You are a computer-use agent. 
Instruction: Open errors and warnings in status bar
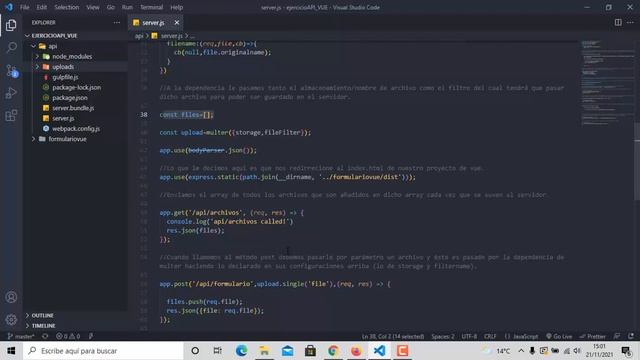pyautogui.click(x=68, y=336)
